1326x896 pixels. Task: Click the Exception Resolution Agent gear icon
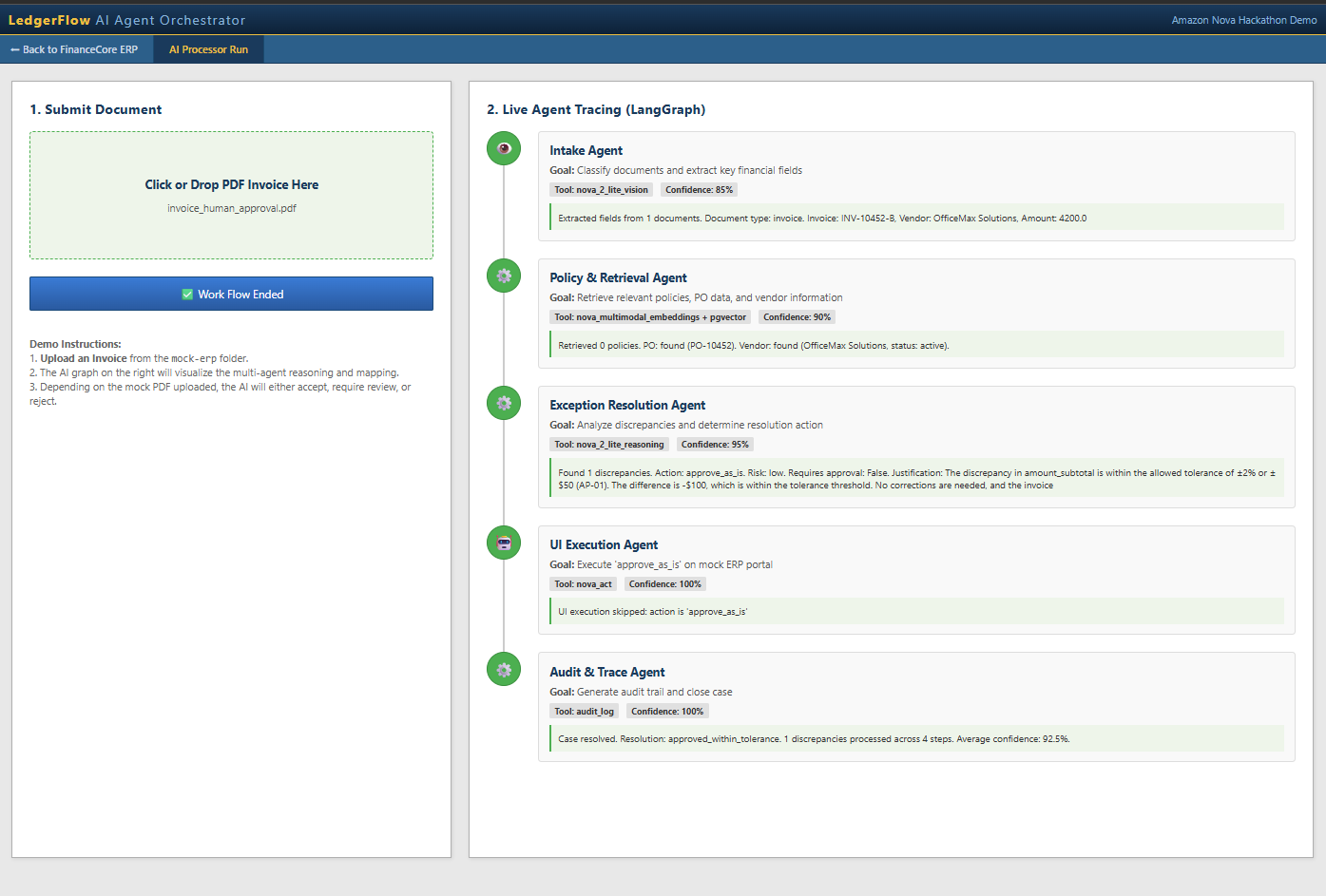pyautogui.click(x=504, y=403)
